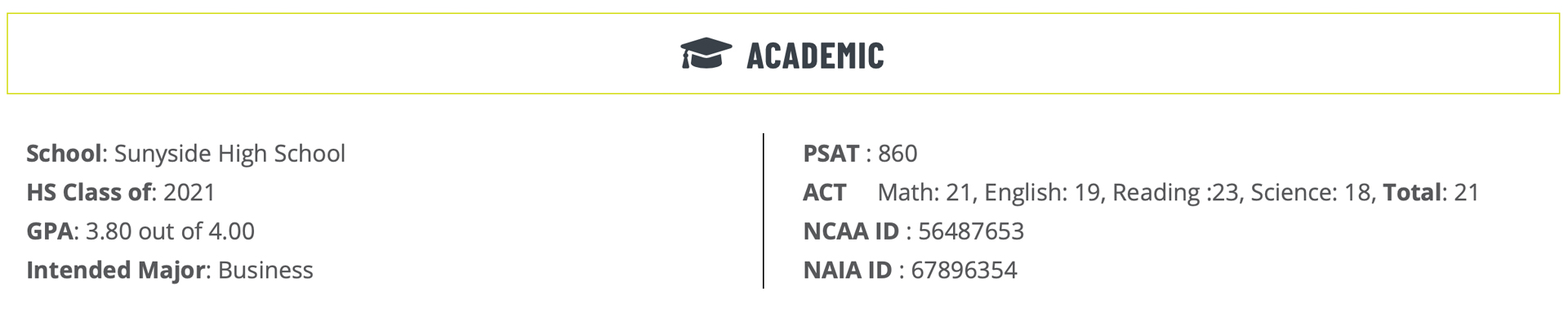Select the GPA label
Viewport: 1568px width, 327px height.
click(50, 231)
